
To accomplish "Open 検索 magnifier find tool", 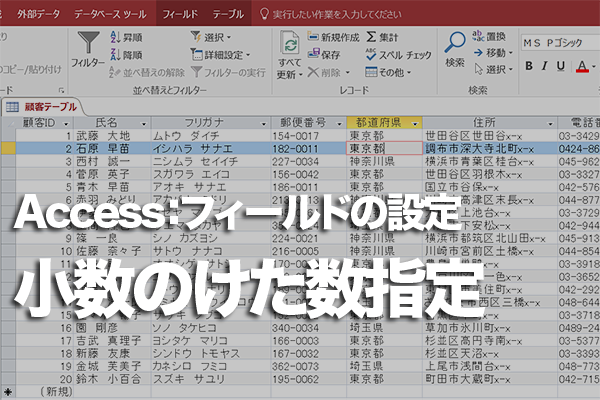I will (455, 49).
